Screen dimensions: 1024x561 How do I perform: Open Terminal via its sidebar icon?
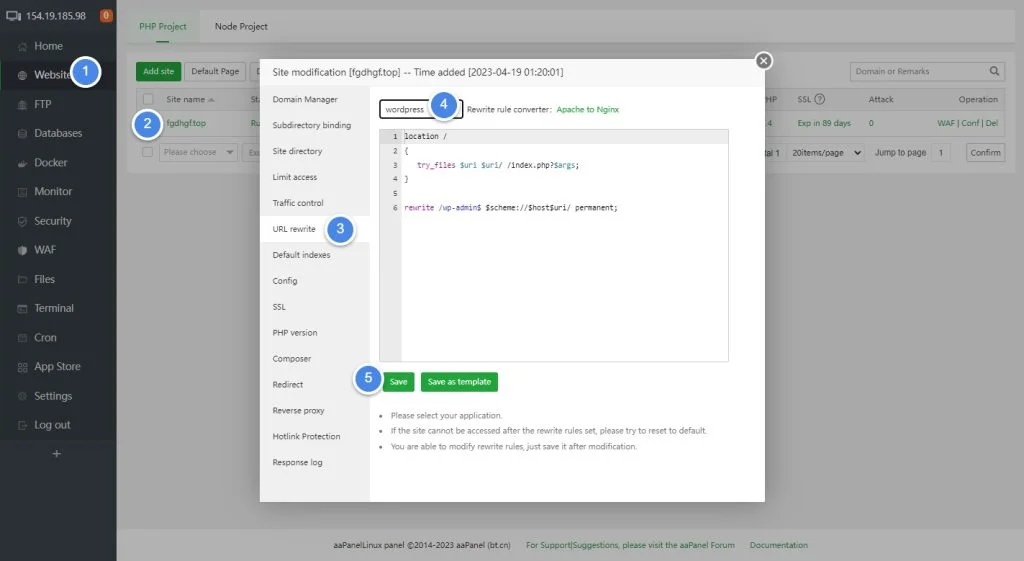click(22, 308)
